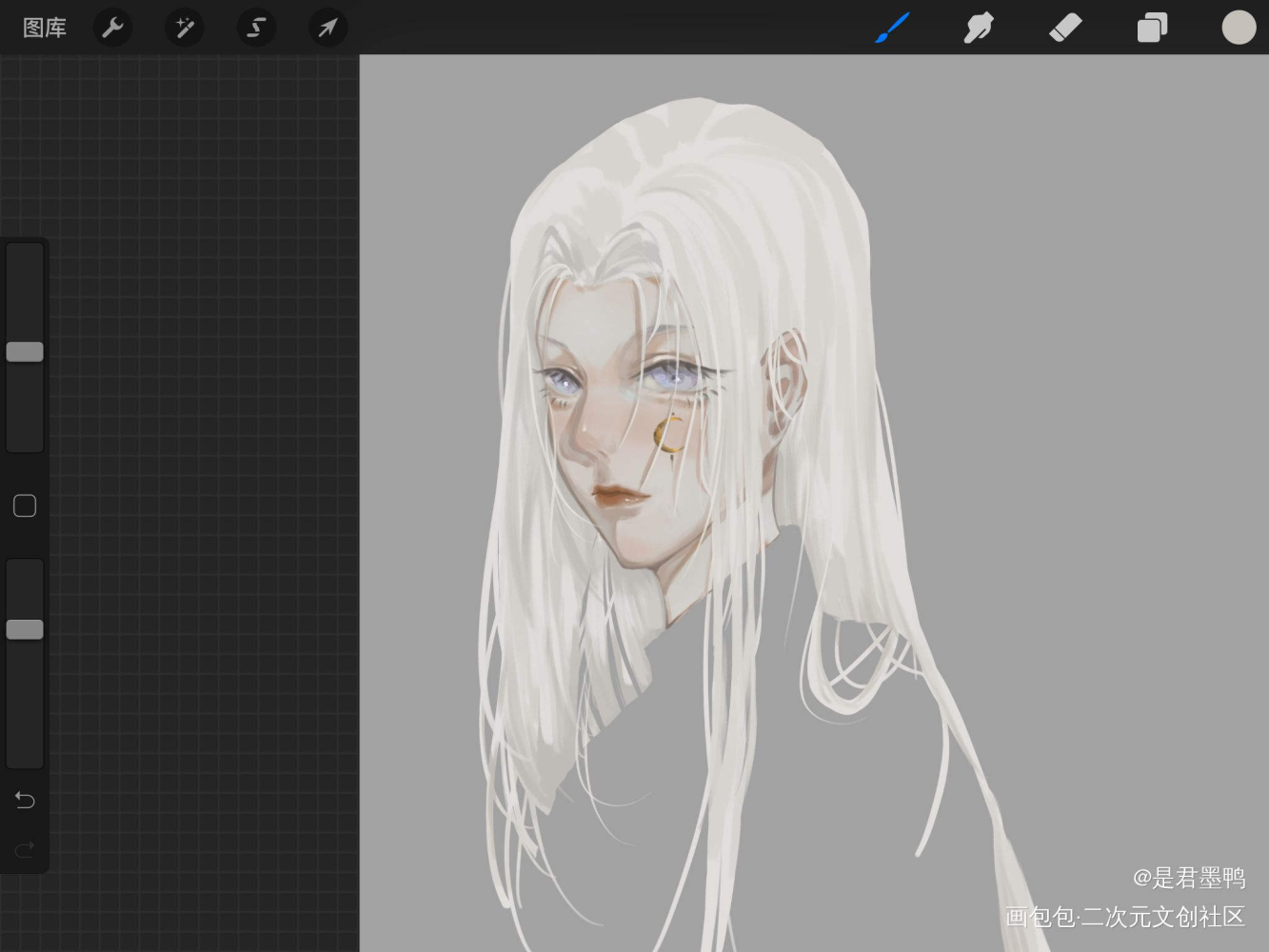Viewport: 1269px width, 952px height.
Task: Open the Adjustments magic wand menu
Action: click(185, 28)
